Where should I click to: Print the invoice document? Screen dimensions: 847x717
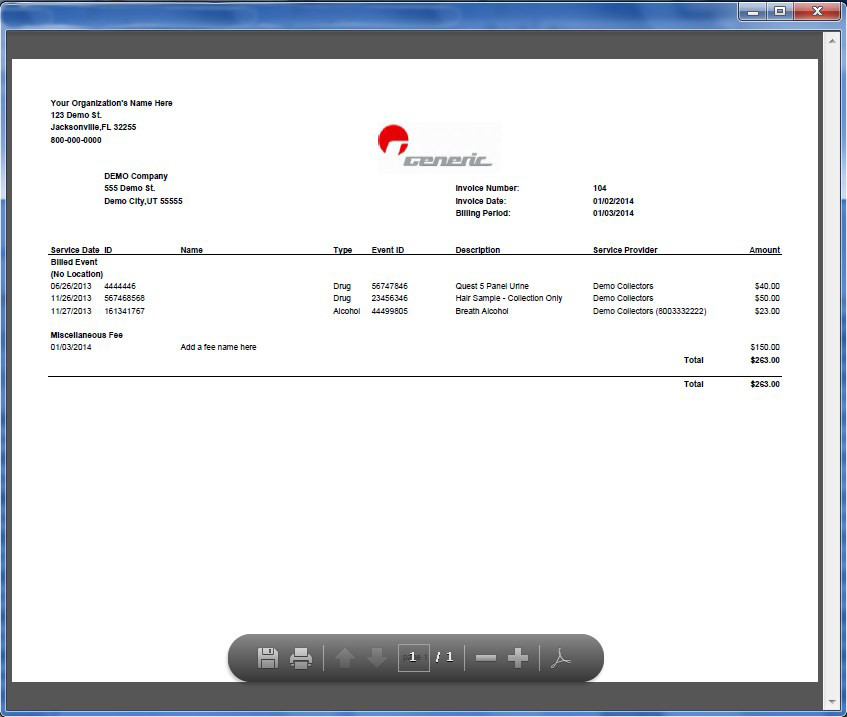(301, 657)
